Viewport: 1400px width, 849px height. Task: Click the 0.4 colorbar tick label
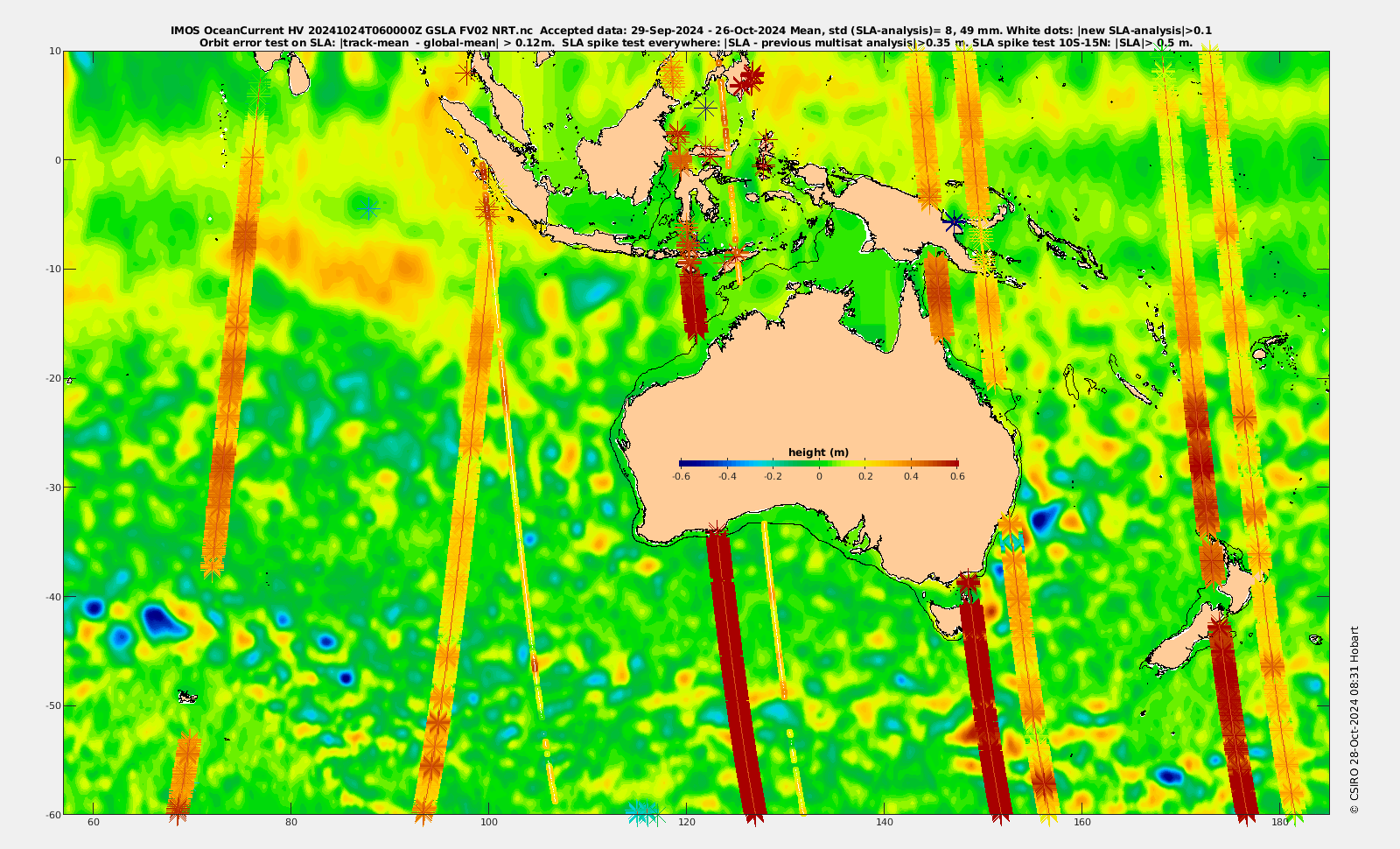point(911,477)
